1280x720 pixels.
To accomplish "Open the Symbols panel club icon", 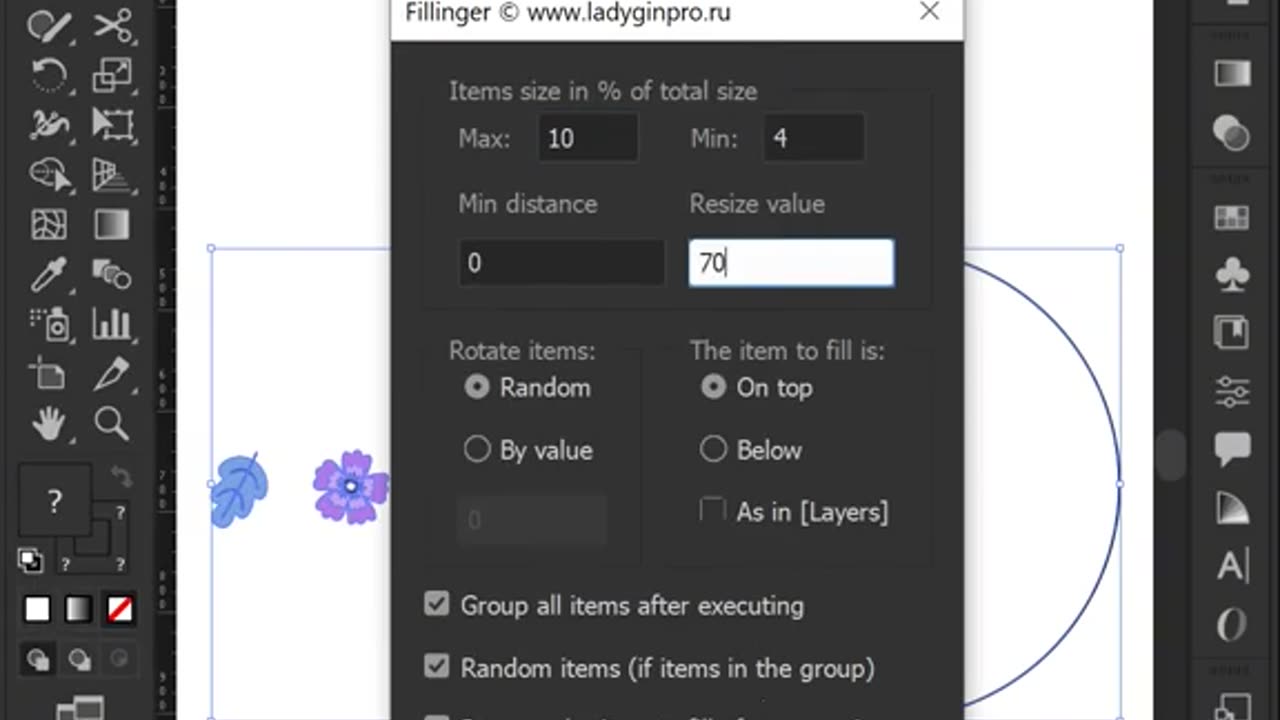I will click(x=1231, y=275).
